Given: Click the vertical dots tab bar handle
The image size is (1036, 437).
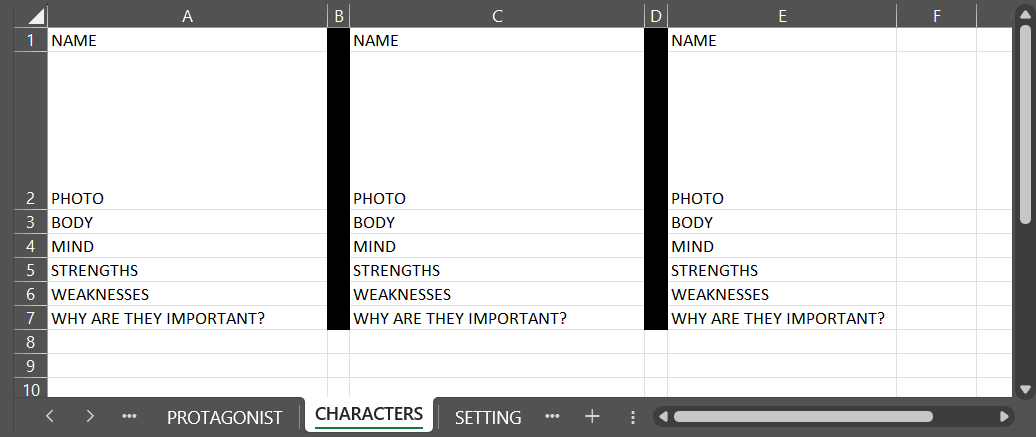Looking at the screenshot, I should 632,417.
